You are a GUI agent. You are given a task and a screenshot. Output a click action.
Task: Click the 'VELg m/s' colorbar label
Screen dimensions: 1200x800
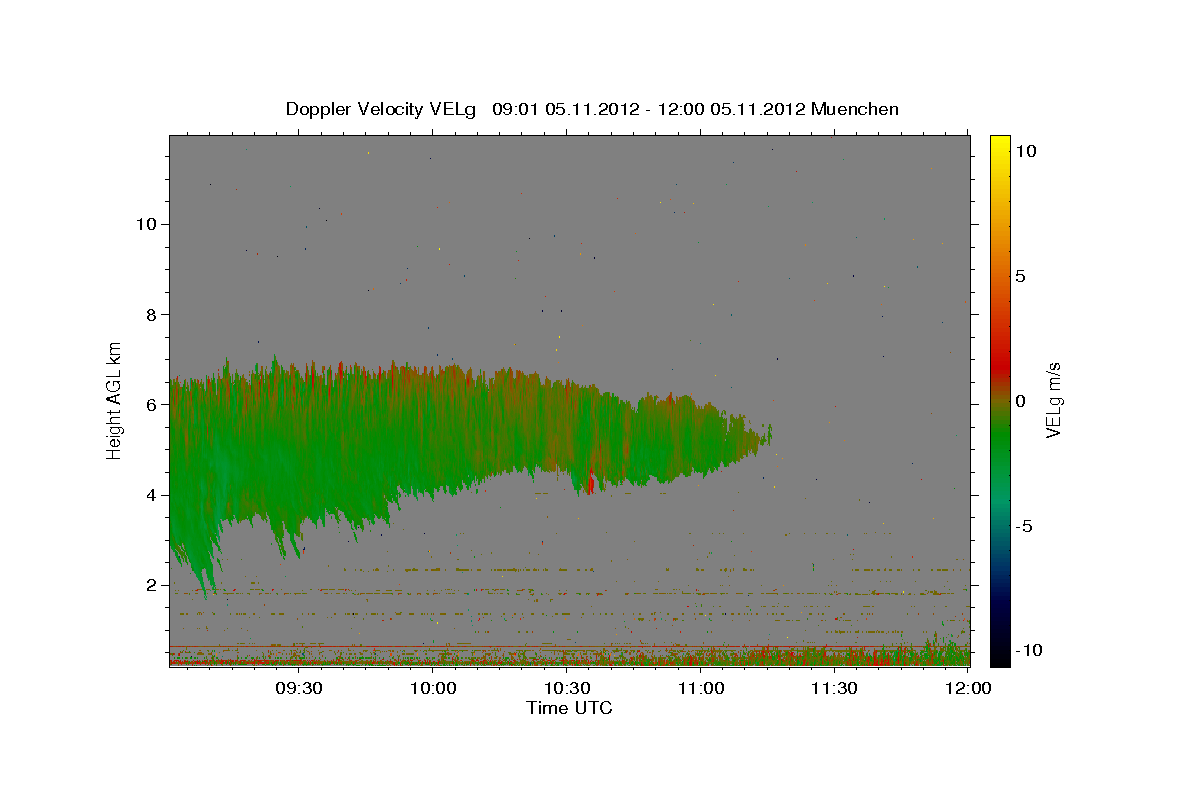[1053, 400]
